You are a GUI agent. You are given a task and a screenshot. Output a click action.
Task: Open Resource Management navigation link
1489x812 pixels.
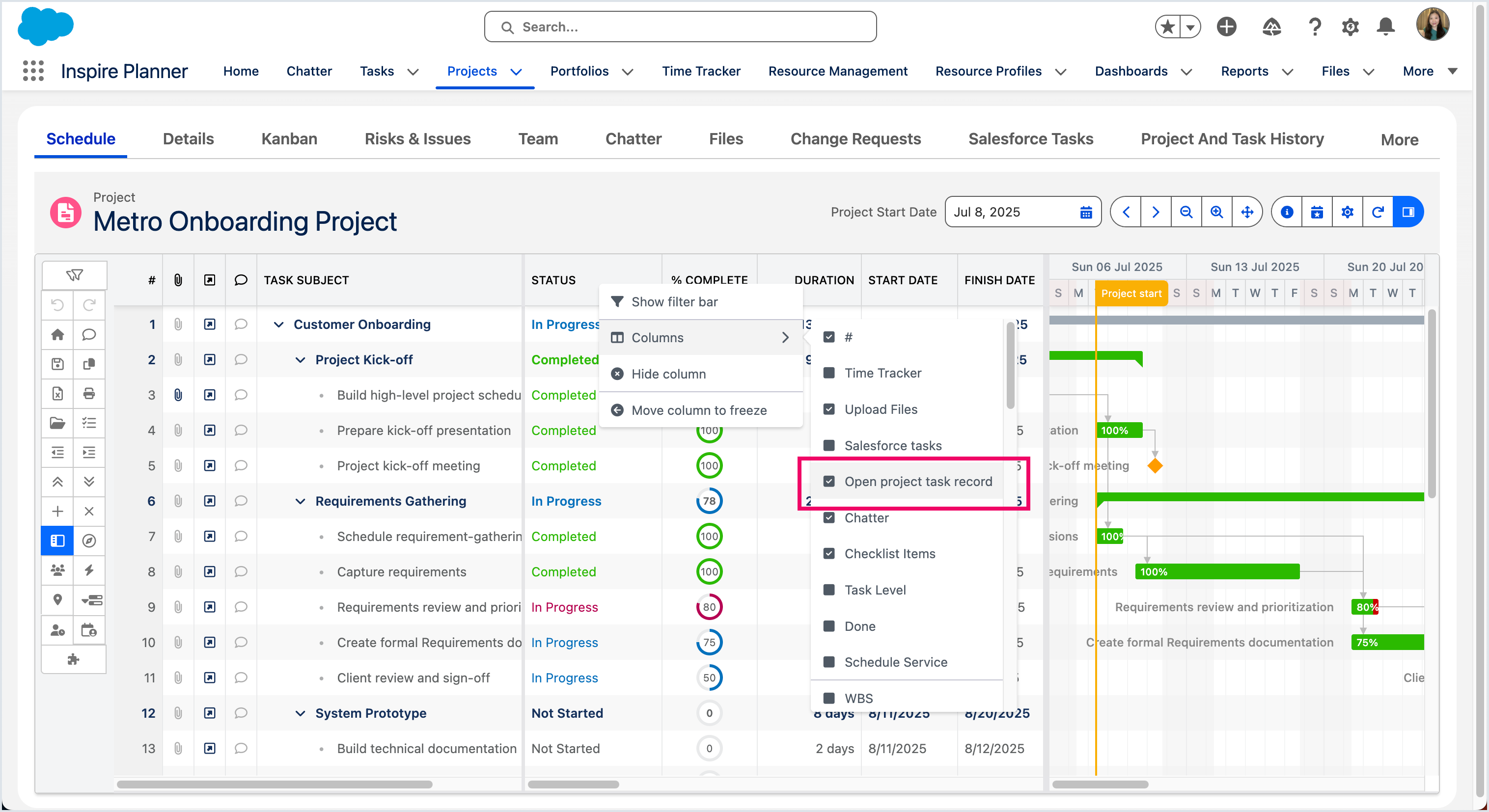pos(838,71)
